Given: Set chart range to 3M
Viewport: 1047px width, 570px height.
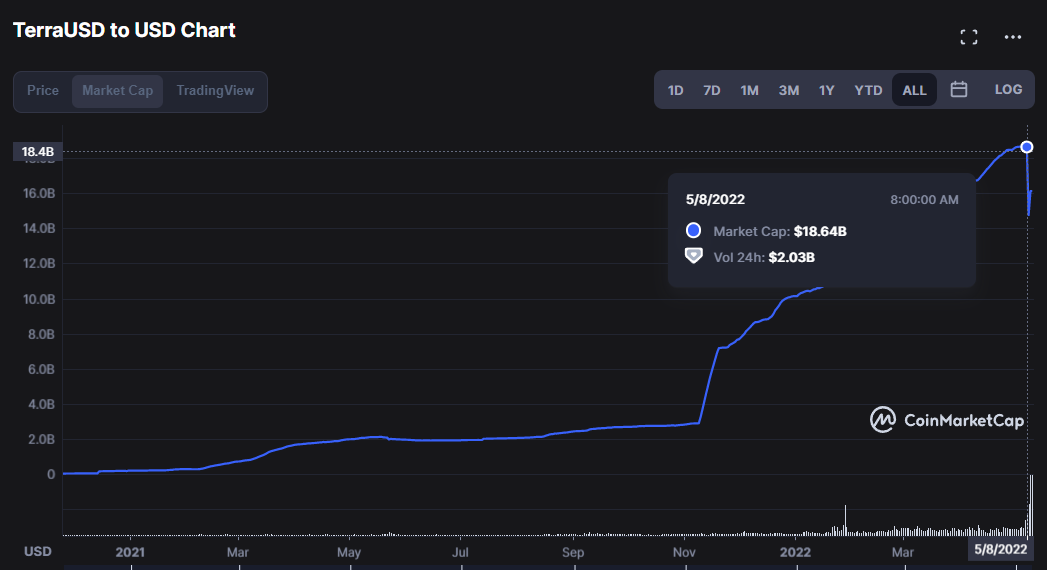Looking at the screenshot, I should pyautogui.click(x=789, y=90).
